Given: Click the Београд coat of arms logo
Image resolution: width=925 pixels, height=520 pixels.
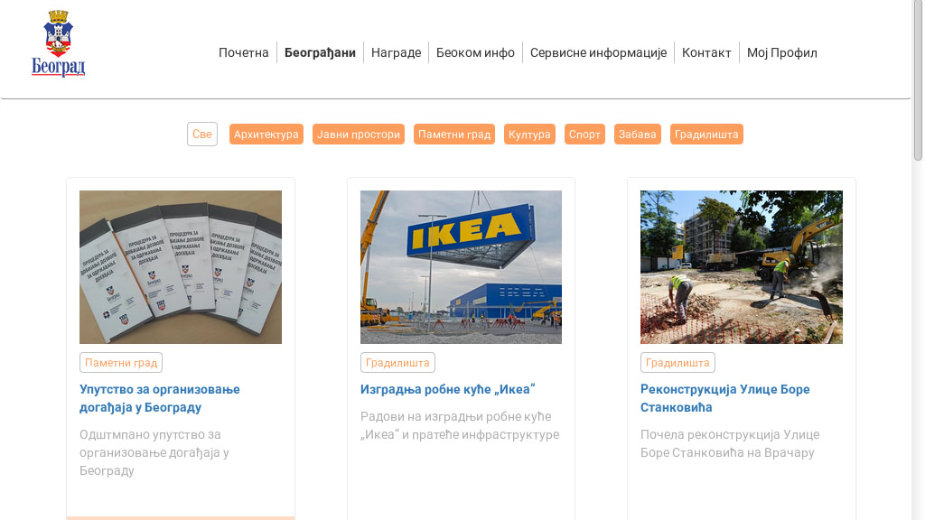Looking at the screenshot, I should (58, 43).
